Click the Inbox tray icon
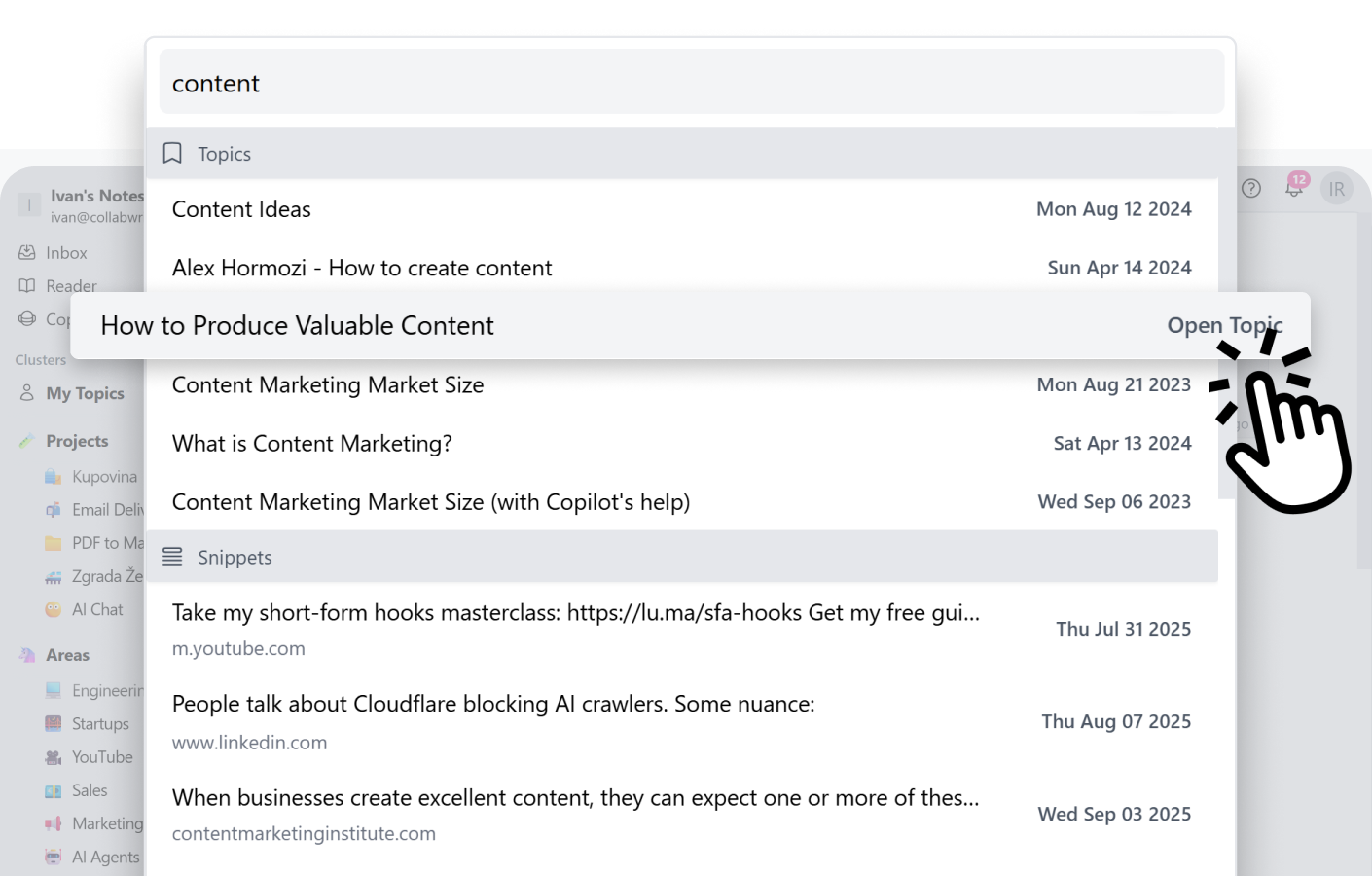 27,253
